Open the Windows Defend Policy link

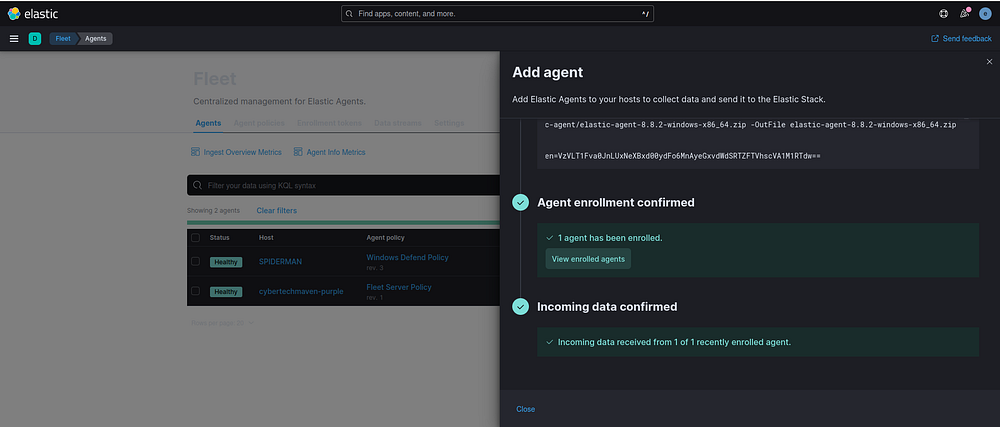coord(407,257)
